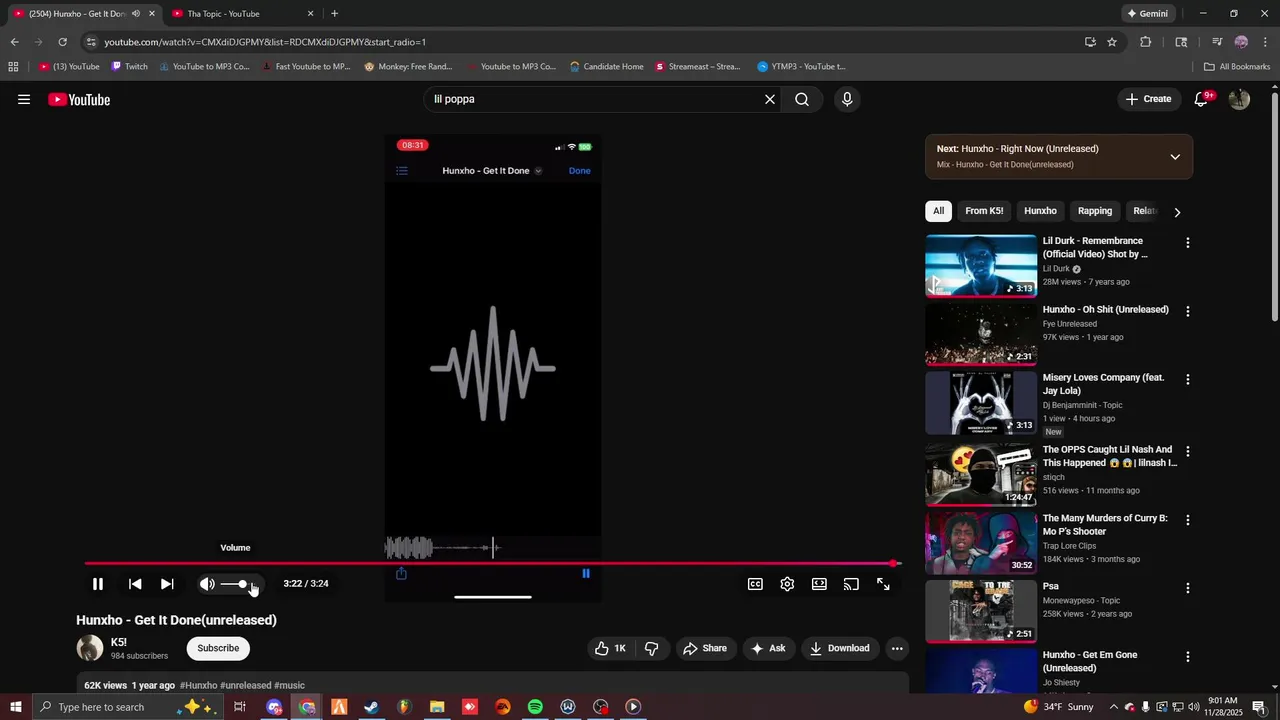1280x720 pixels.
Task: Open the account avatar menu
Action: tap(1239, 99)
